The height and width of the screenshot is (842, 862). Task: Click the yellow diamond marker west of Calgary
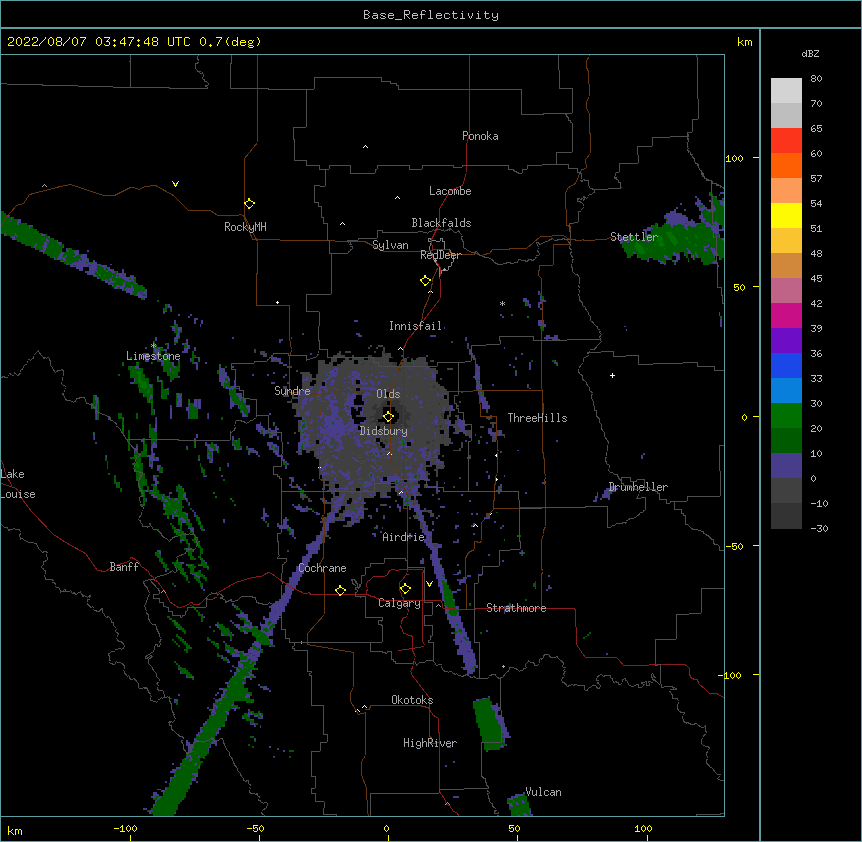(340, 590)
